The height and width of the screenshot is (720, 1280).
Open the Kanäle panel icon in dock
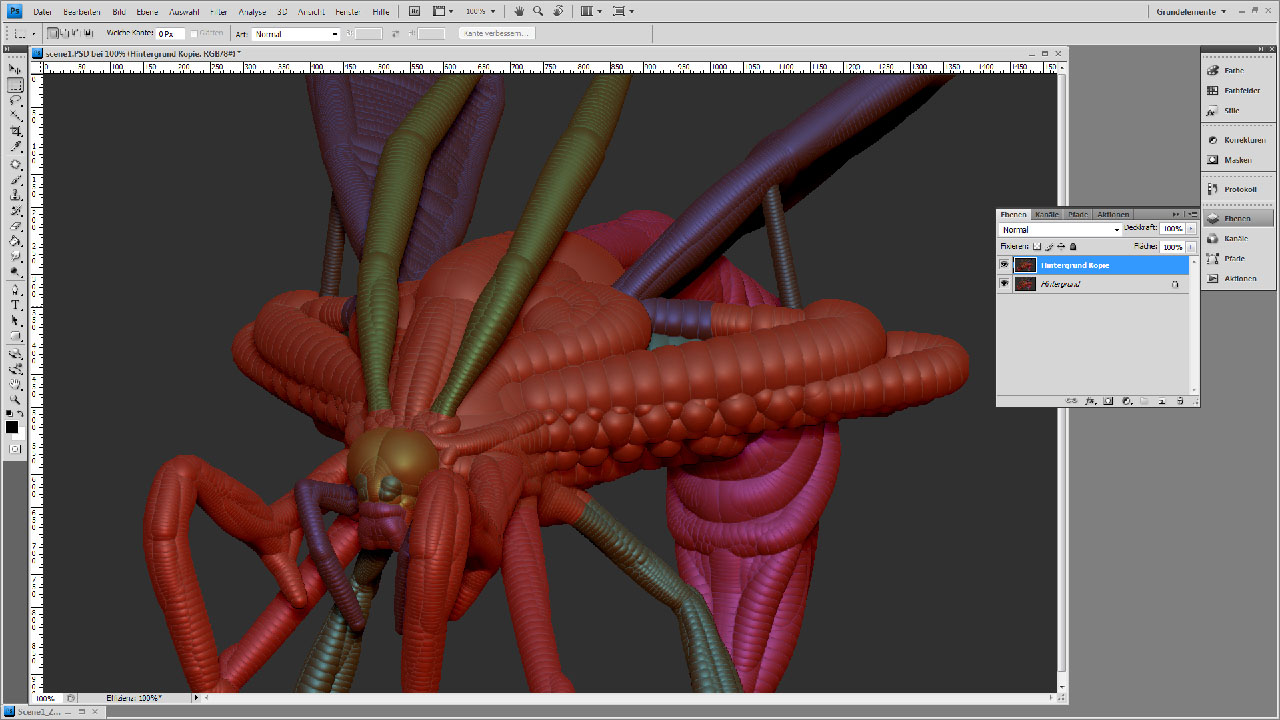(x=1239, y=238)
